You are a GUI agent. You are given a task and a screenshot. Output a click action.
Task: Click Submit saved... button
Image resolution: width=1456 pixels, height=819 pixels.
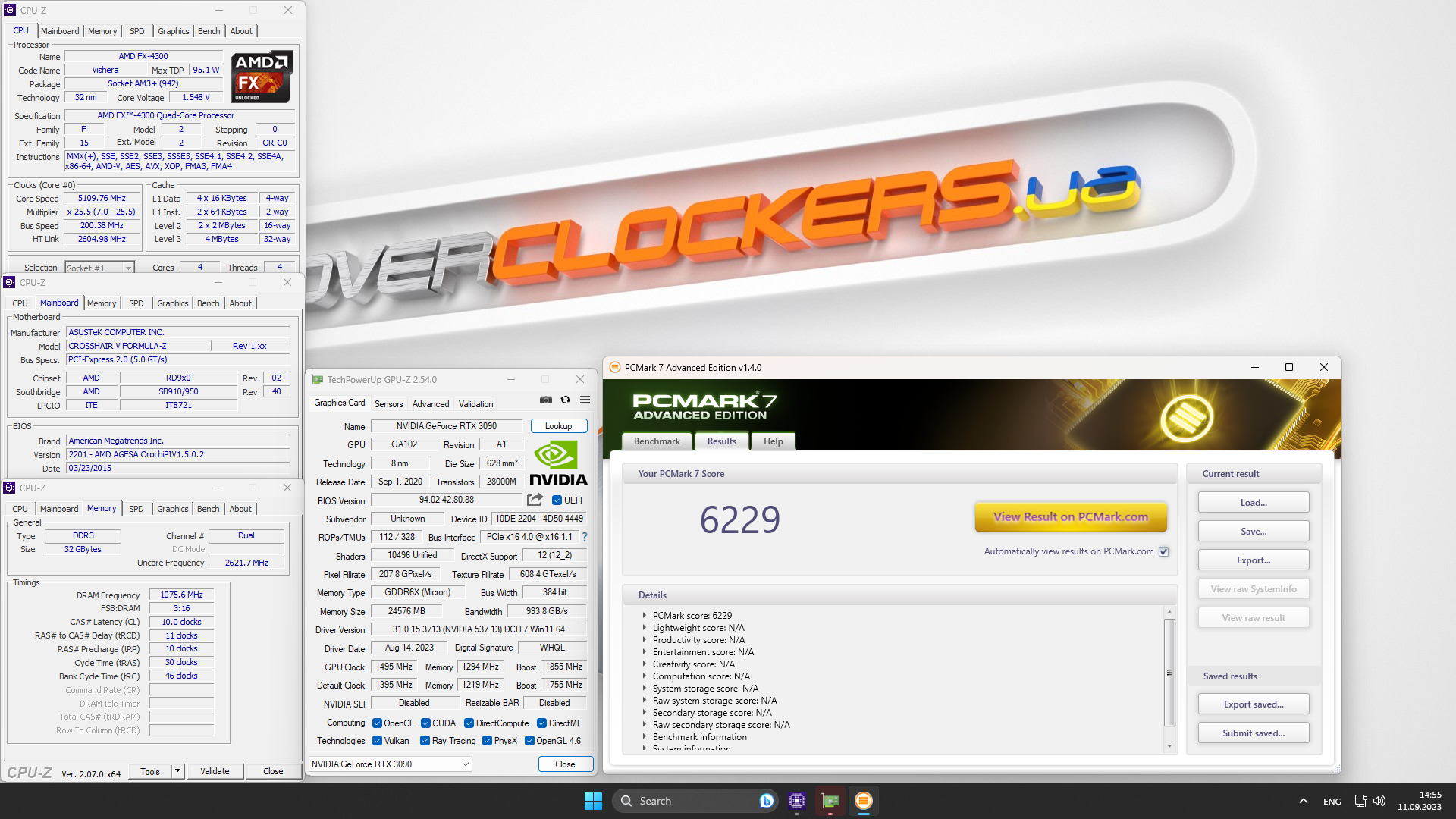coord(1254,733)
